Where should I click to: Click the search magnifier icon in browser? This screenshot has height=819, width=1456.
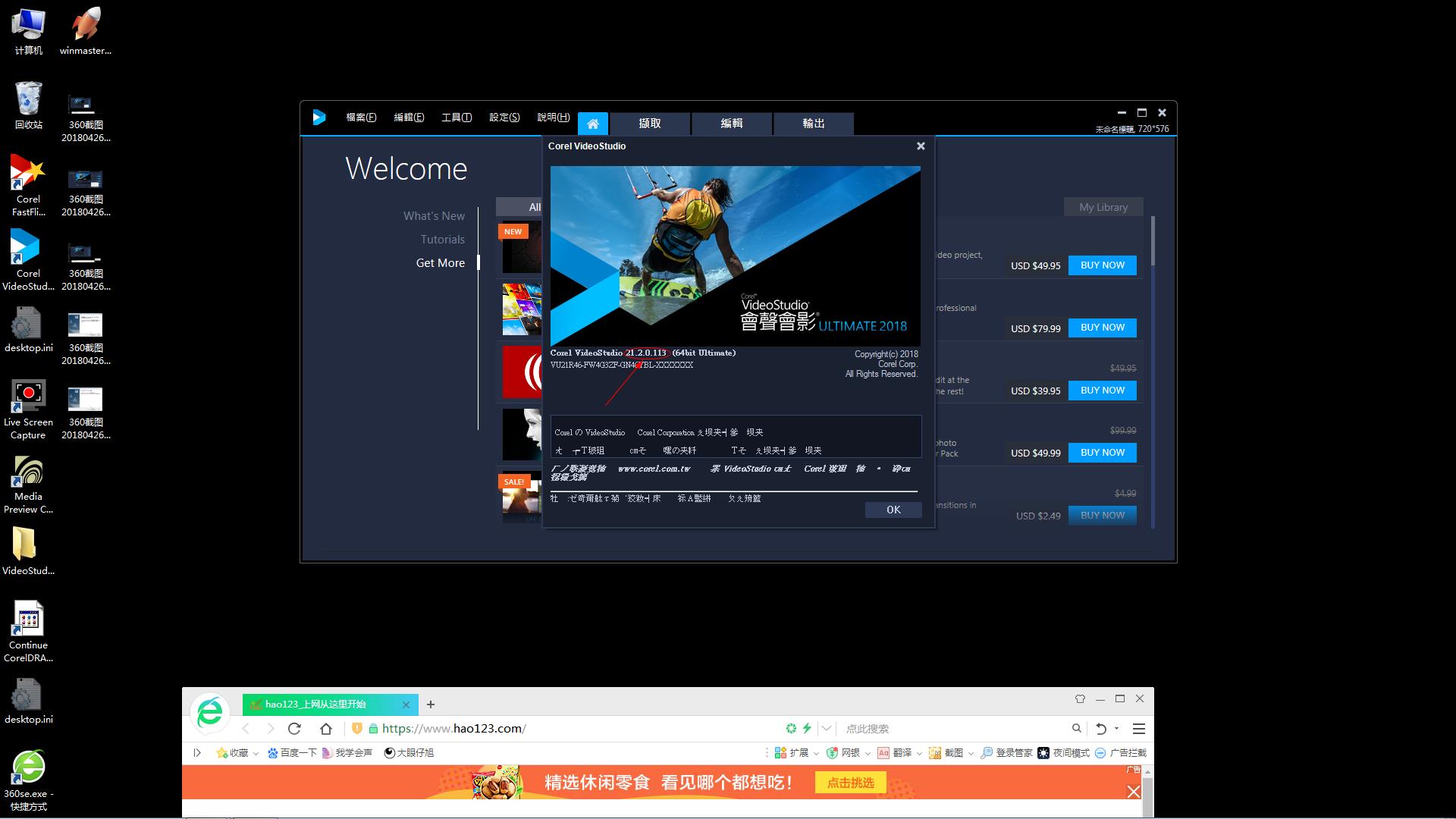(x=1076, y=729)
